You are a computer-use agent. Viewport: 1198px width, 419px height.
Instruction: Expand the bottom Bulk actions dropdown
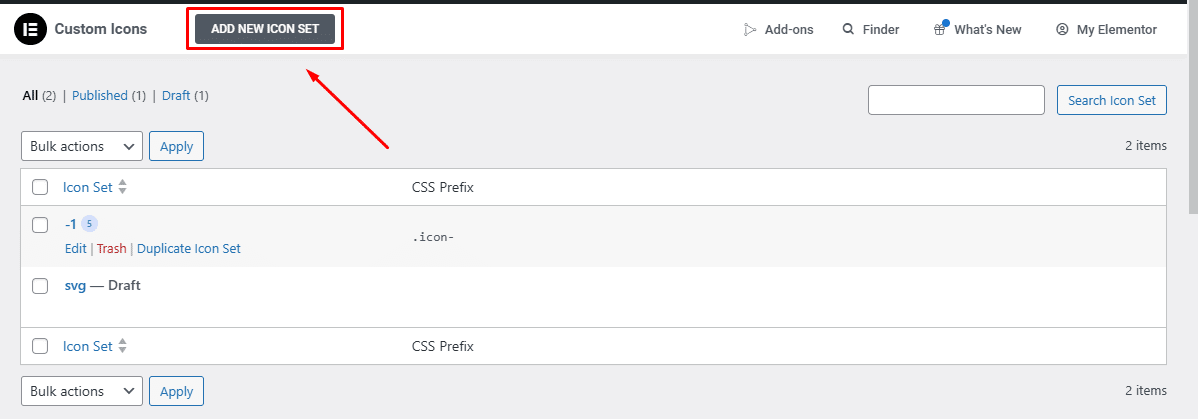pyautogui.click(x=82, y=391)
